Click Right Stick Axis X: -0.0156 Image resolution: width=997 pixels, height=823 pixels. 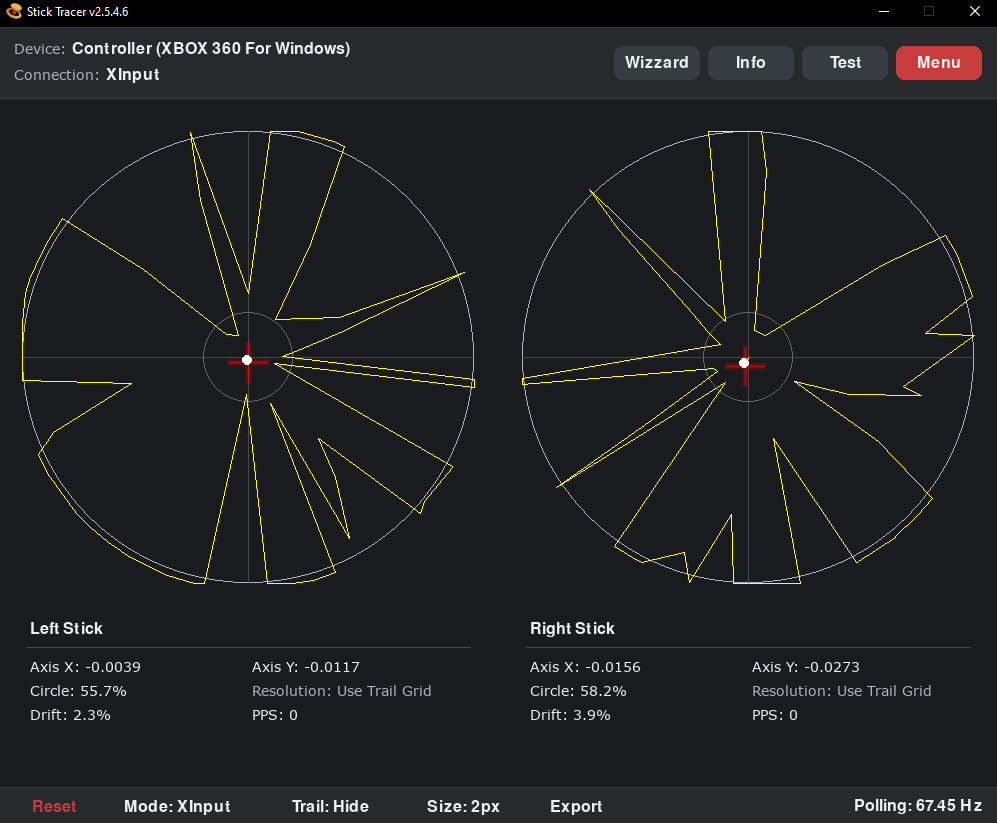coord(586,667)
